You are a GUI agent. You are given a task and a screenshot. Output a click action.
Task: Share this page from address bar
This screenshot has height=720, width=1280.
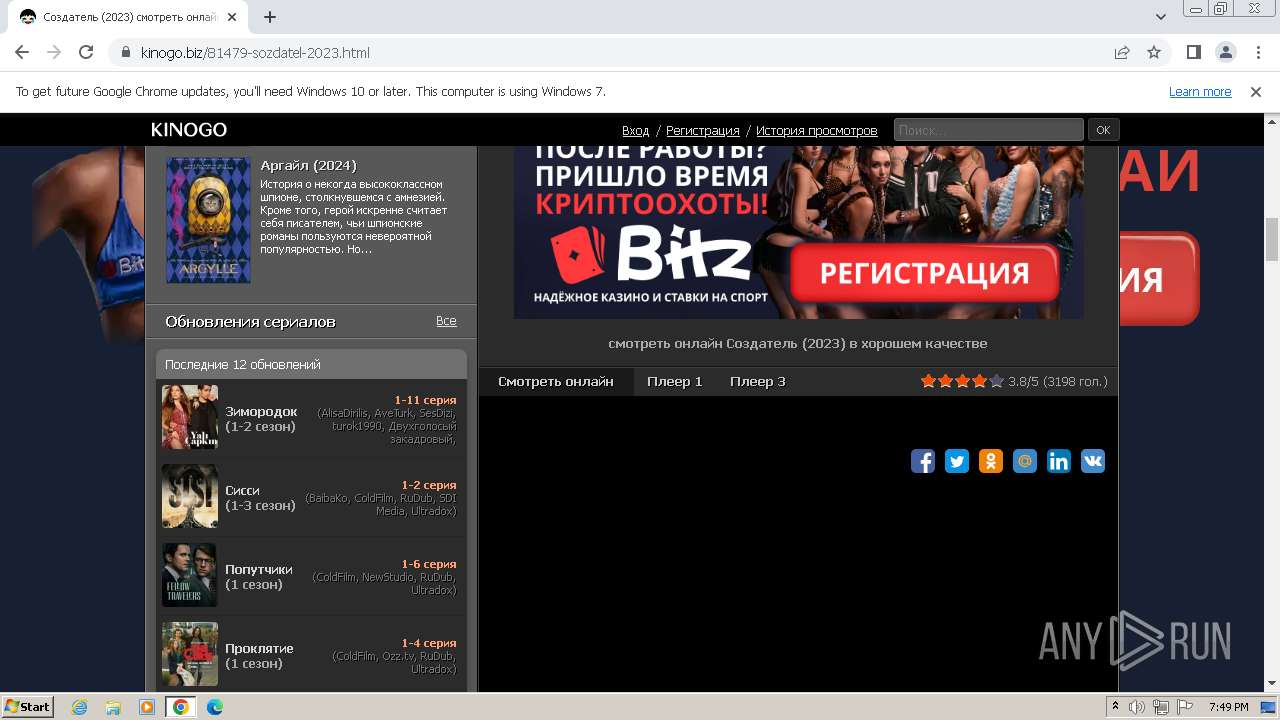[x=1122, y=53]
